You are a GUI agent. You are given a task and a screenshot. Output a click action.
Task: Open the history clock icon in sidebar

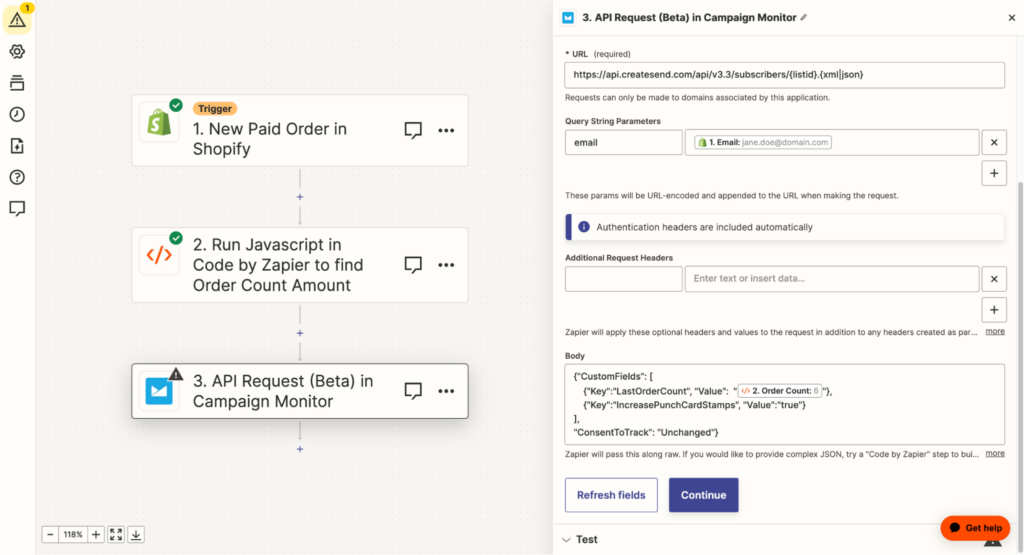17,114
